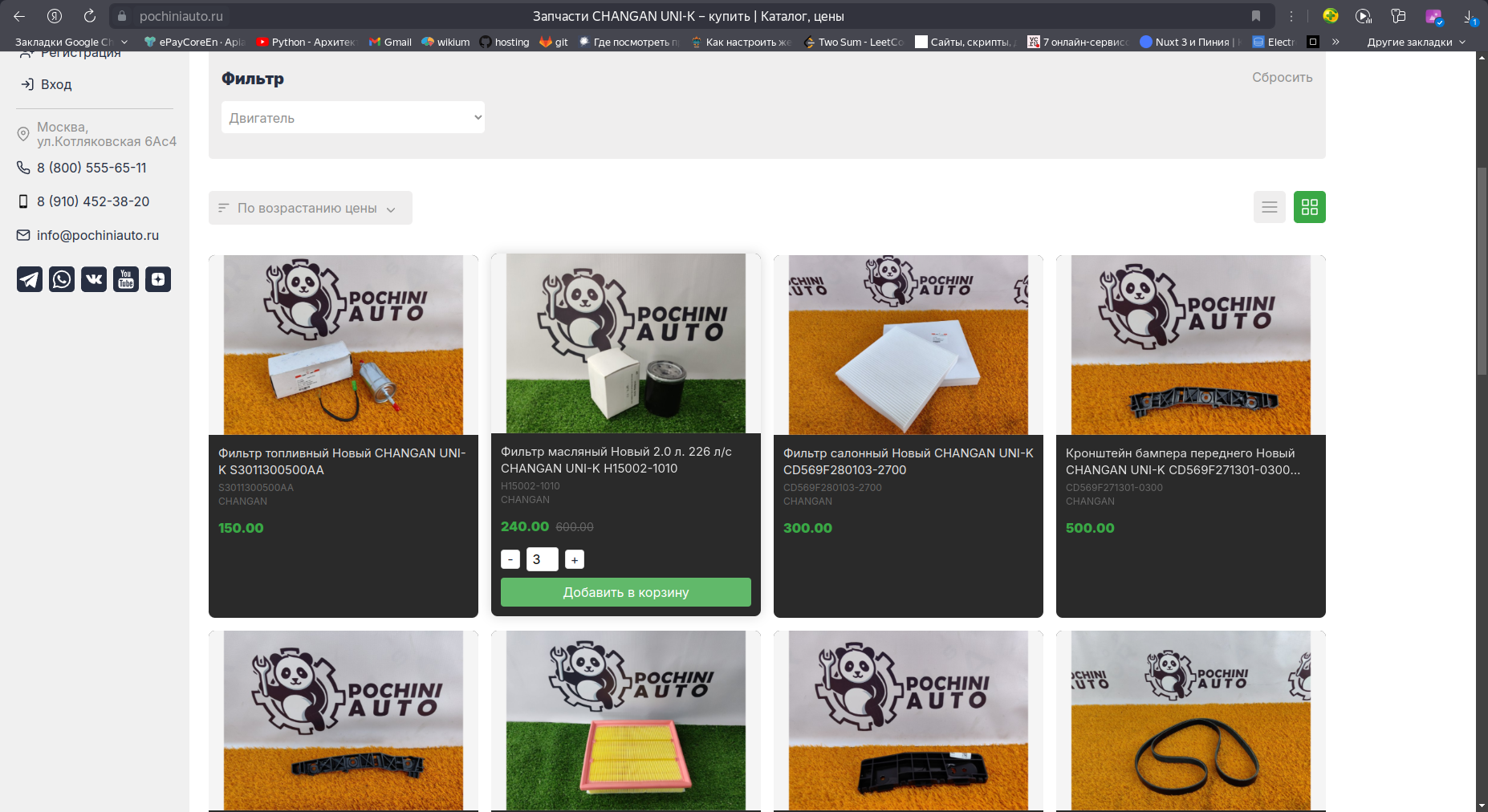Open fuel filter product photo
This screenshot has height=812, width=1488.
point(344,345)
